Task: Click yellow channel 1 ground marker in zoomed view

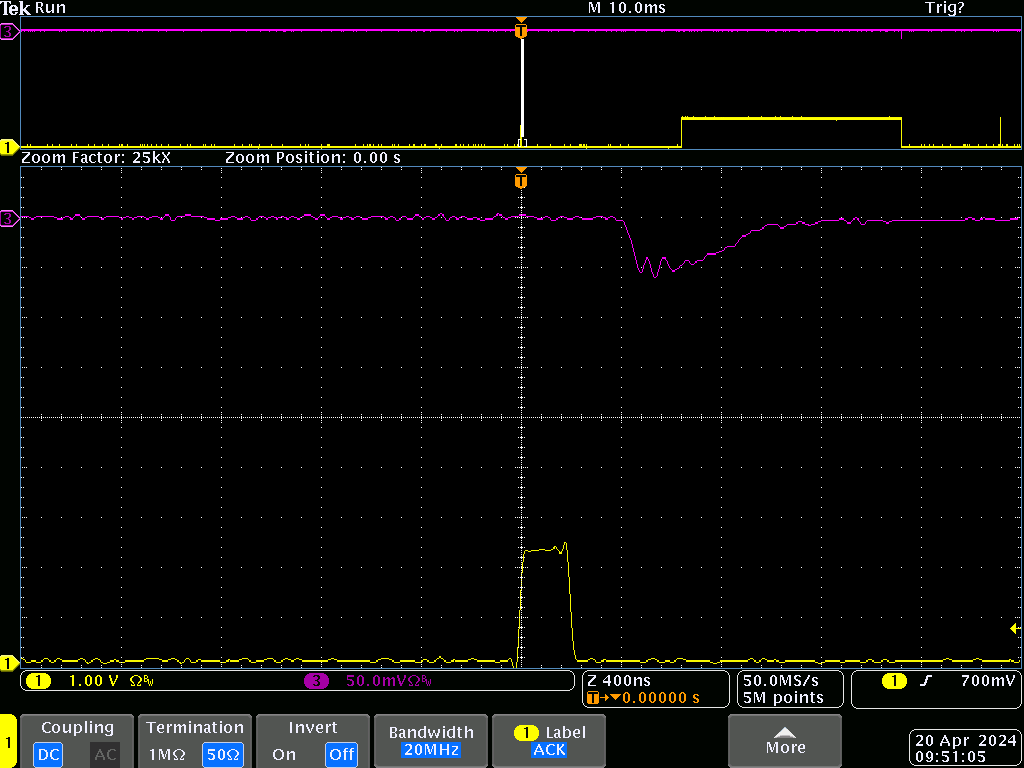Action: (9, 662)
